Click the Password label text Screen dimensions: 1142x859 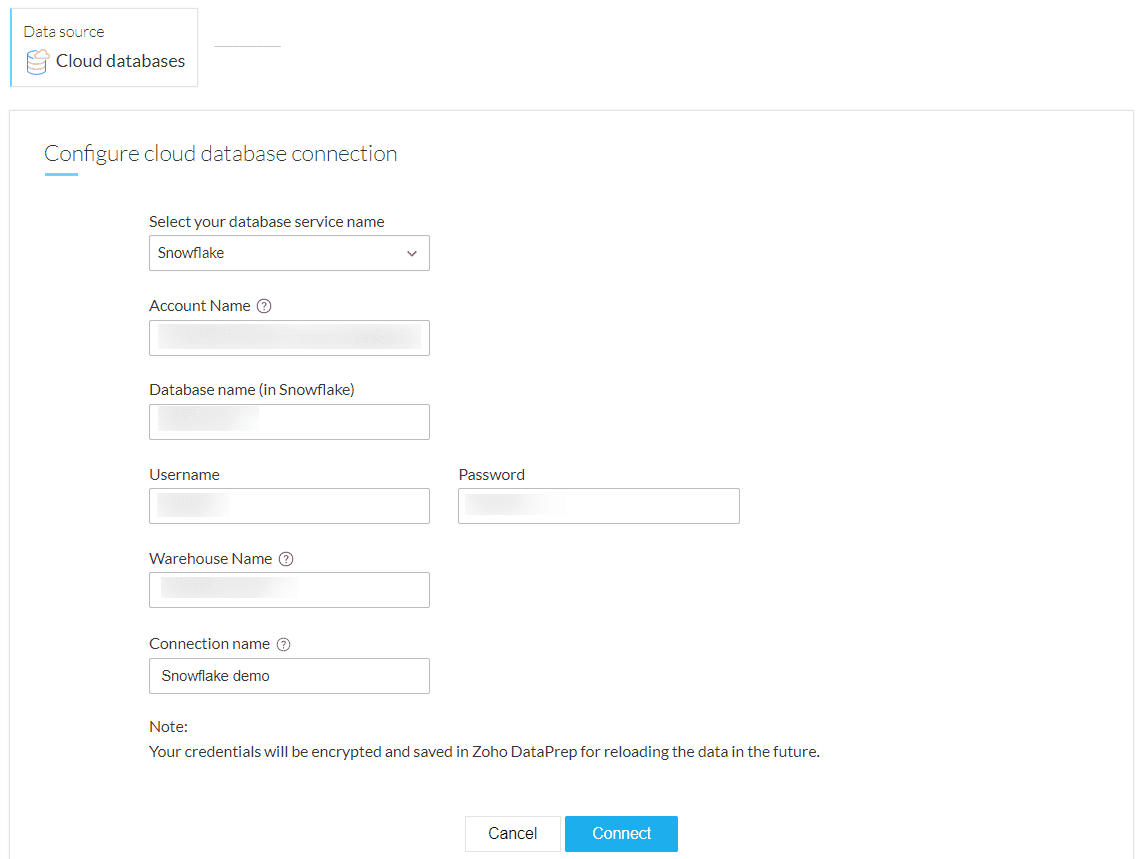click(x=492, y=475)
